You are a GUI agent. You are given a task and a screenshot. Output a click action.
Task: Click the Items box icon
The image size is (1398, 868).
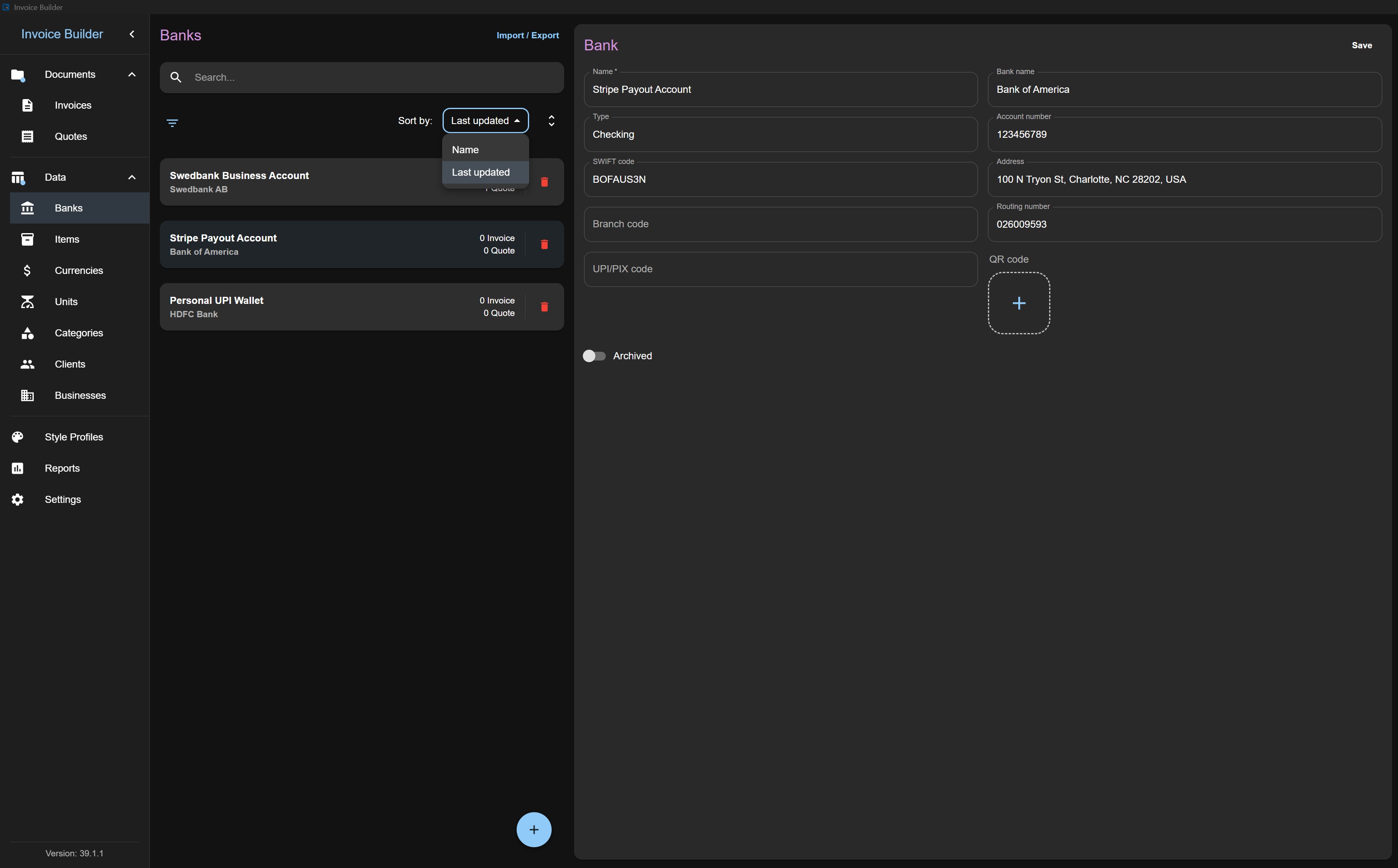click(x=27, y=239)
